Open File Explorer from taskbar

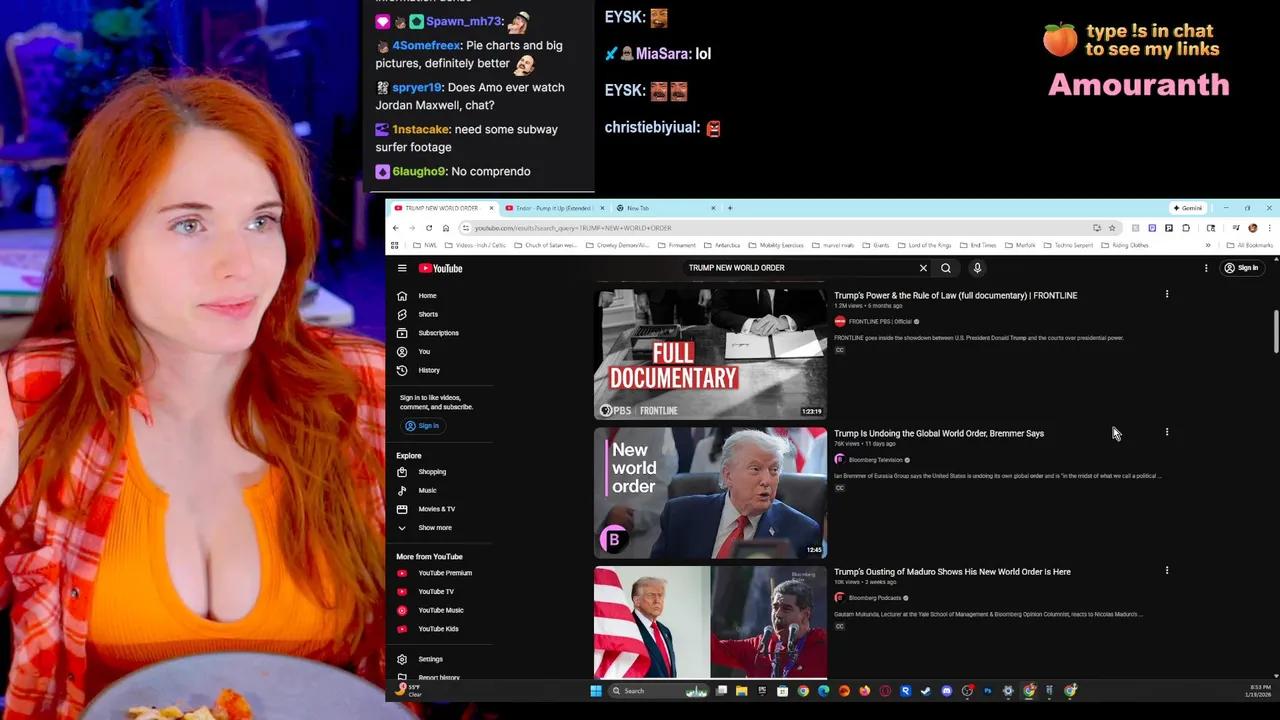(x=741, y=691)
